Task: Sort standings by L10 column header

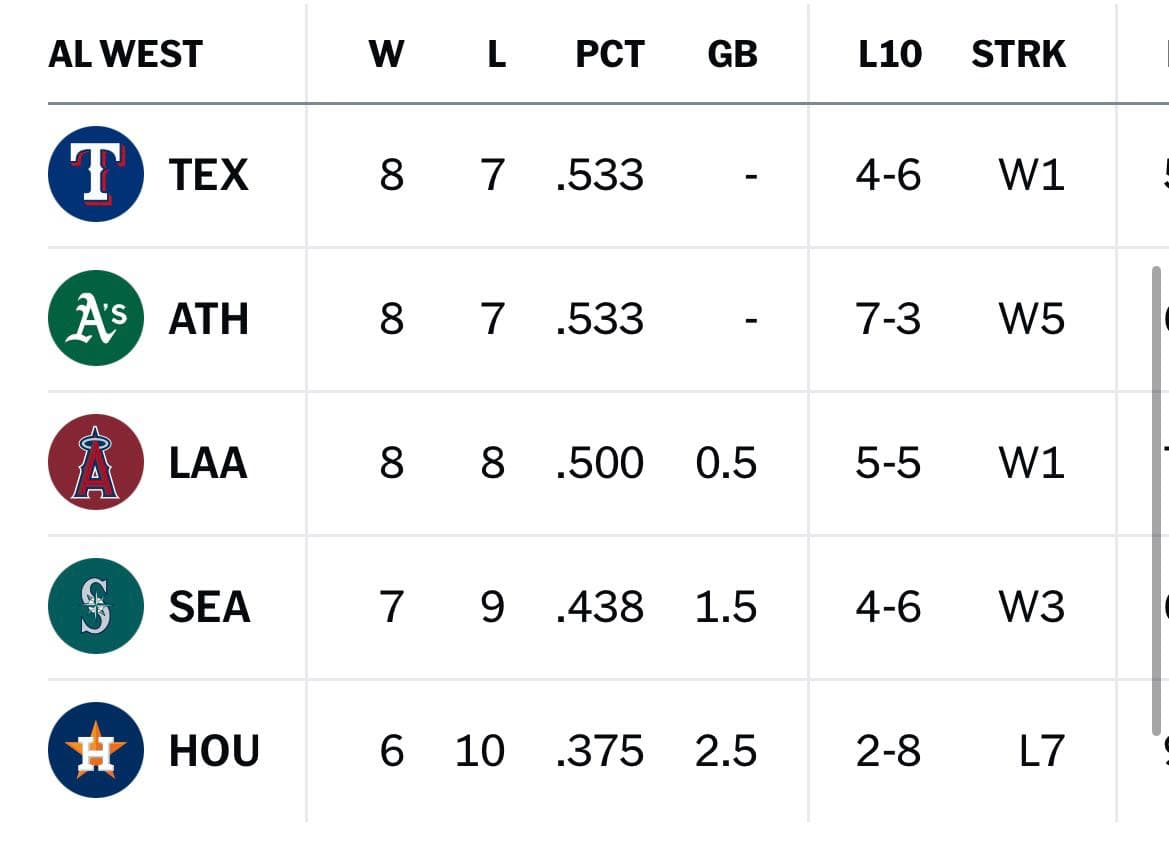Action: point(890,54)
